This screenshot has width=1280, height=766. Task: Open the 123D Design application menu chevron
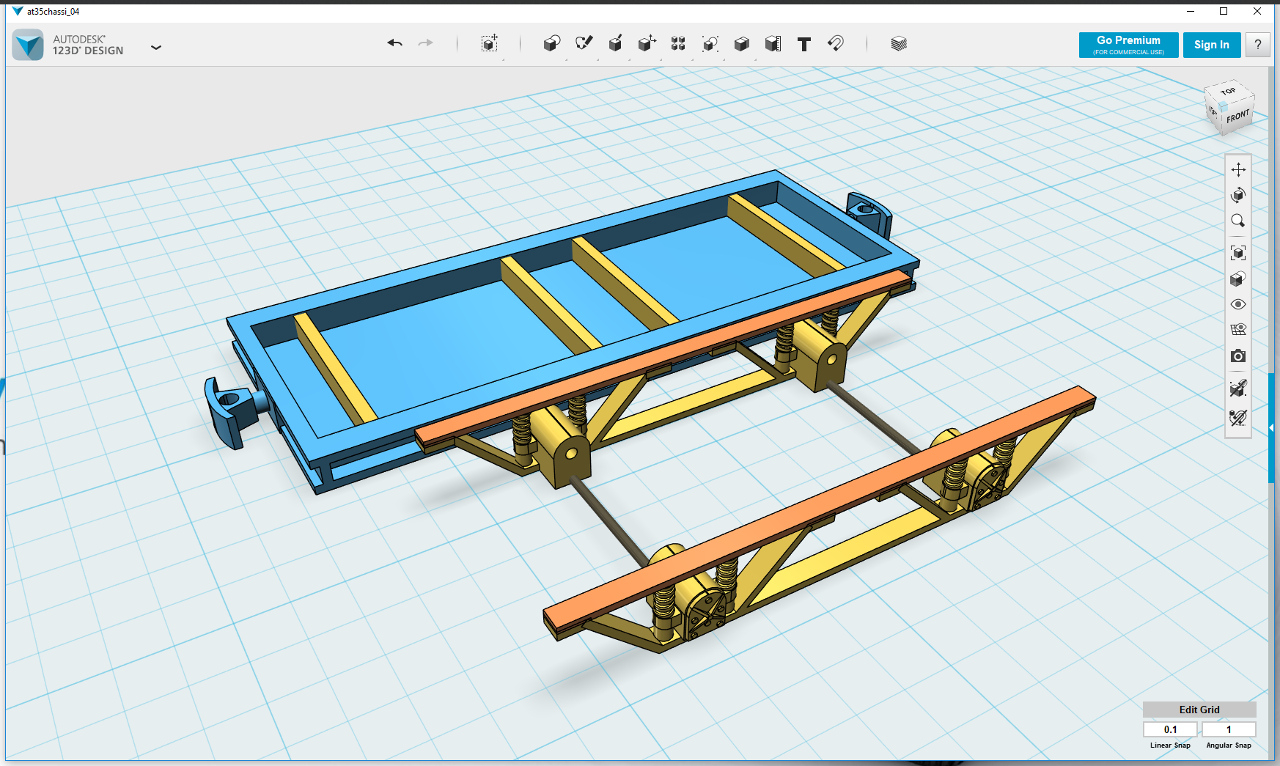point(156,47)
